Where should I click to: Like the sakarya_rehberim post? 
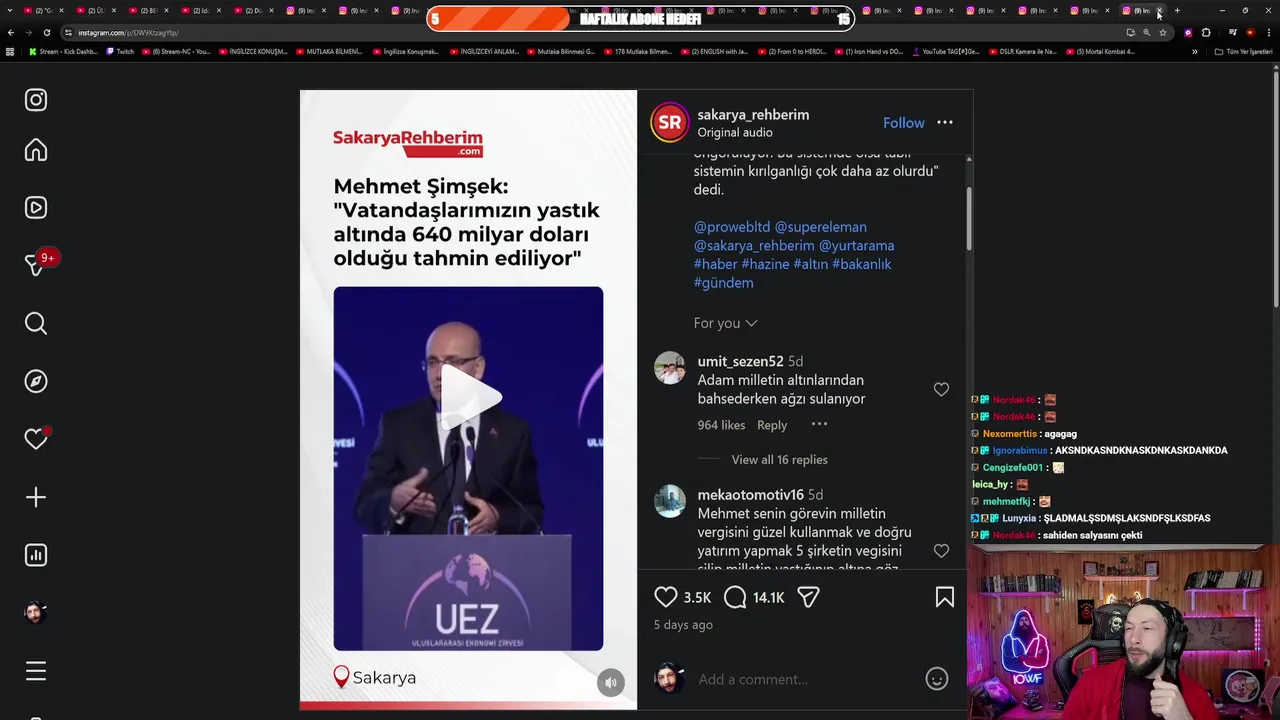click(x=666, y=597)
